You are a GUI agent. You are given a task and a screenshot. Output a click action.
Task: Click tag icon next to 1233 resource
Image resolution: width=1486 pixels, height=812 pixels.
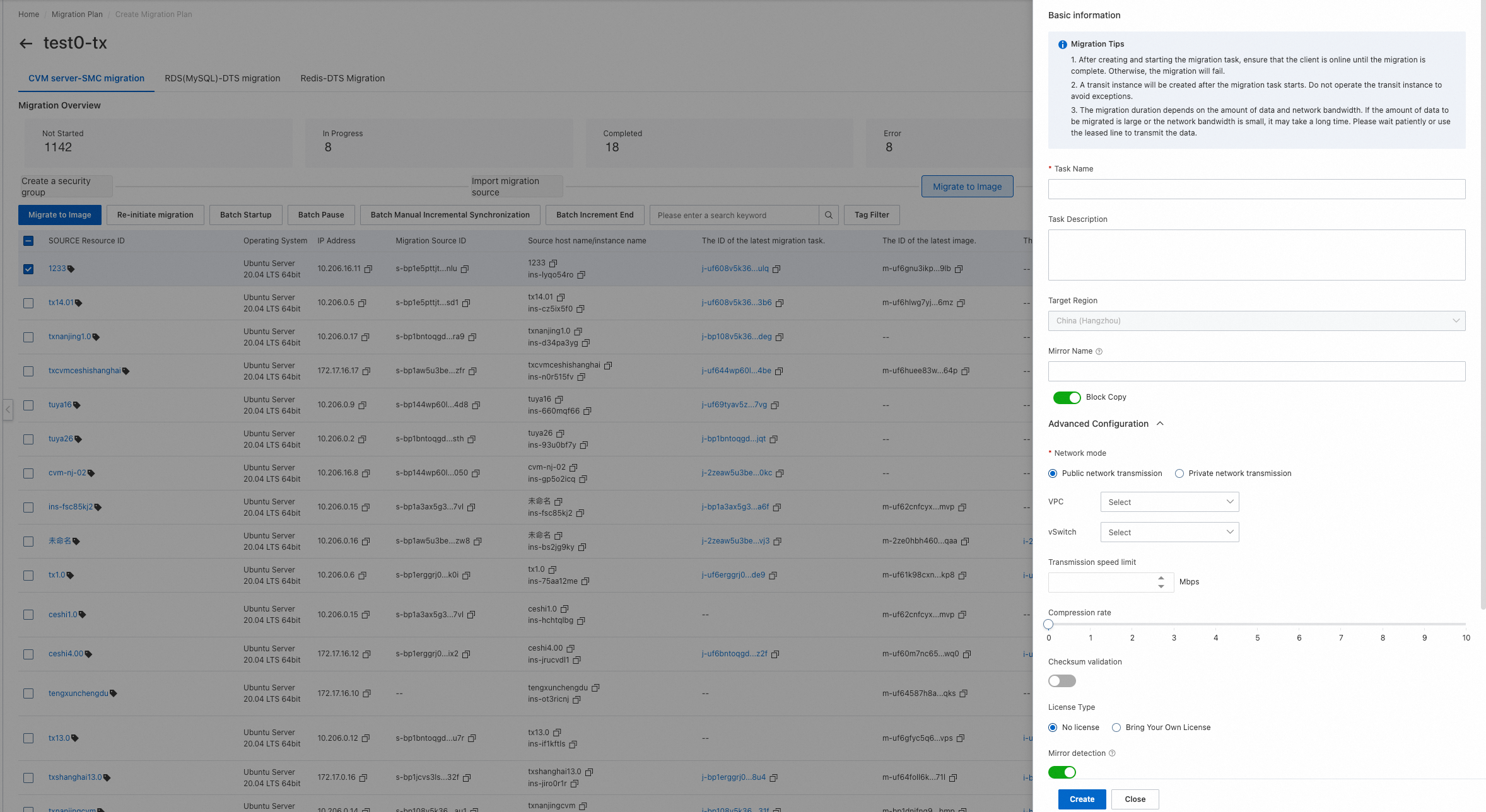click(x=71, y=269)
